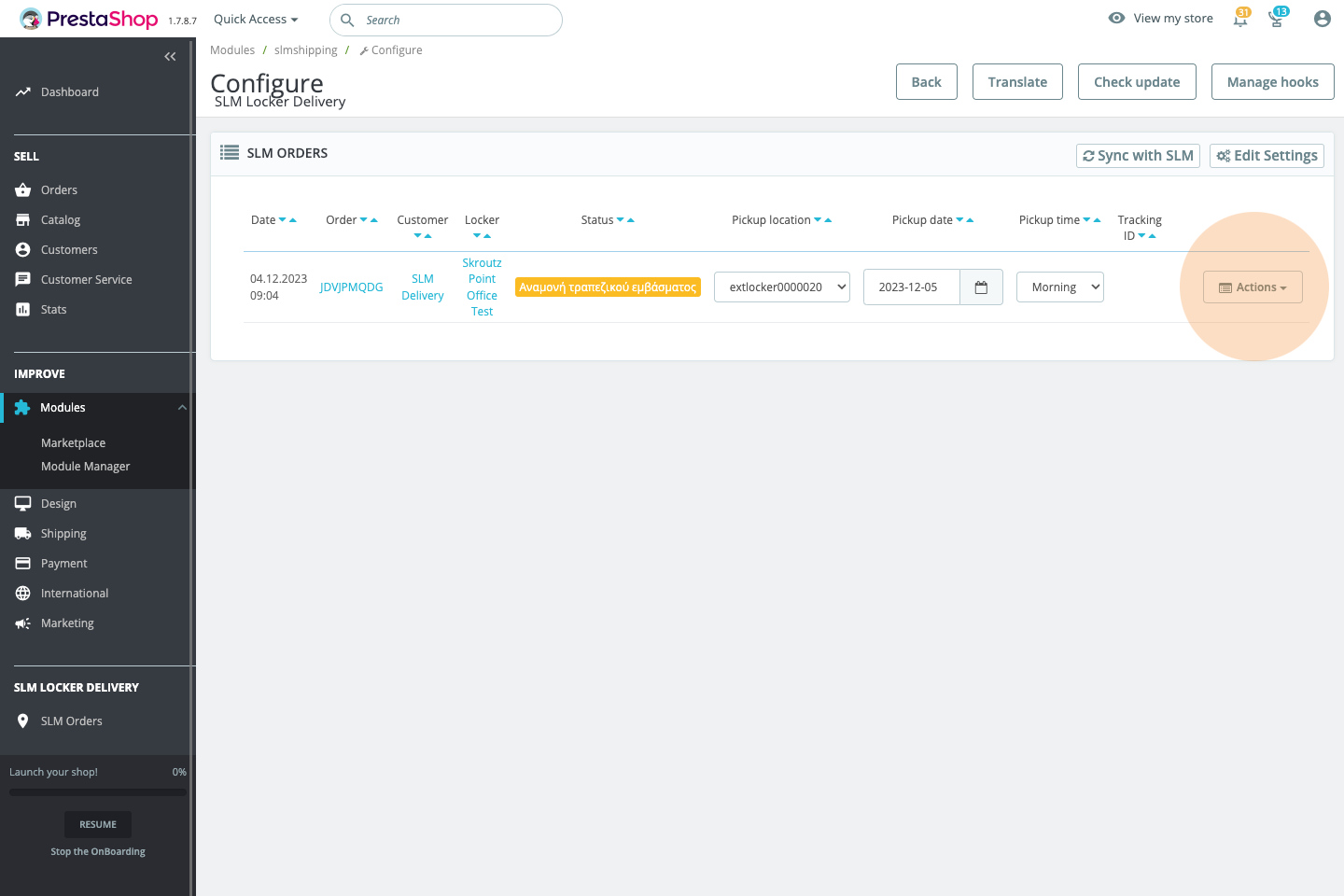This screenshot has height=896, width=1344.
Task: Sort Customer column descending arrow
Action: 418,236
